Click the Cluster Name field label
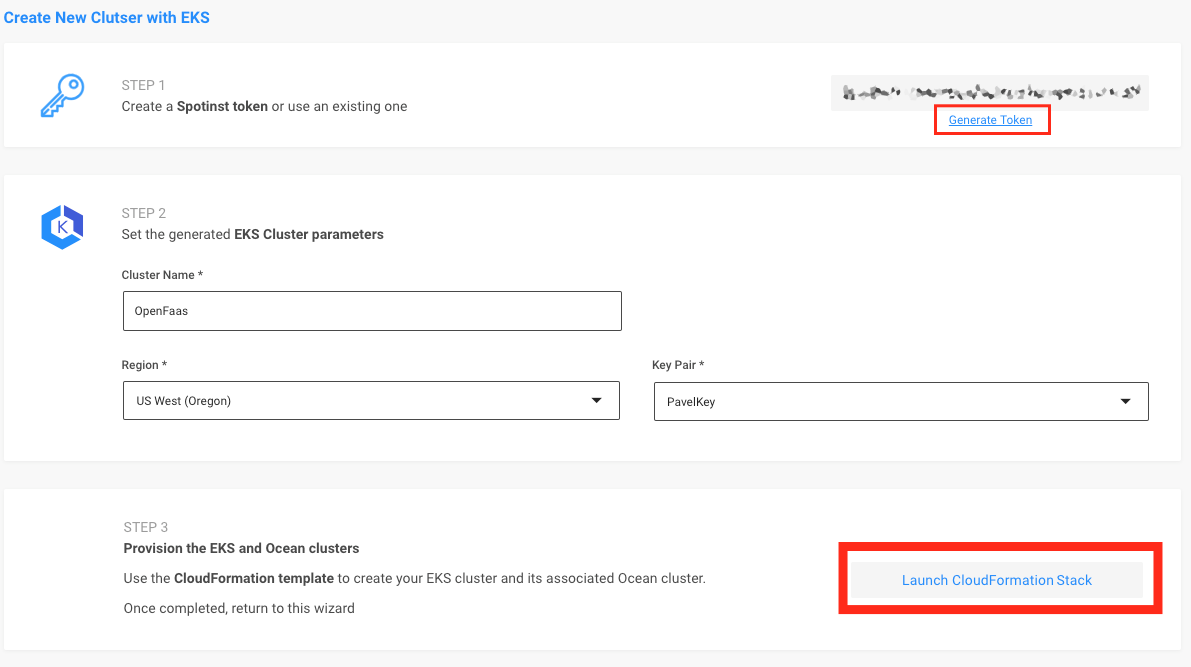1191x667 pixels. (x=162, y=275)
